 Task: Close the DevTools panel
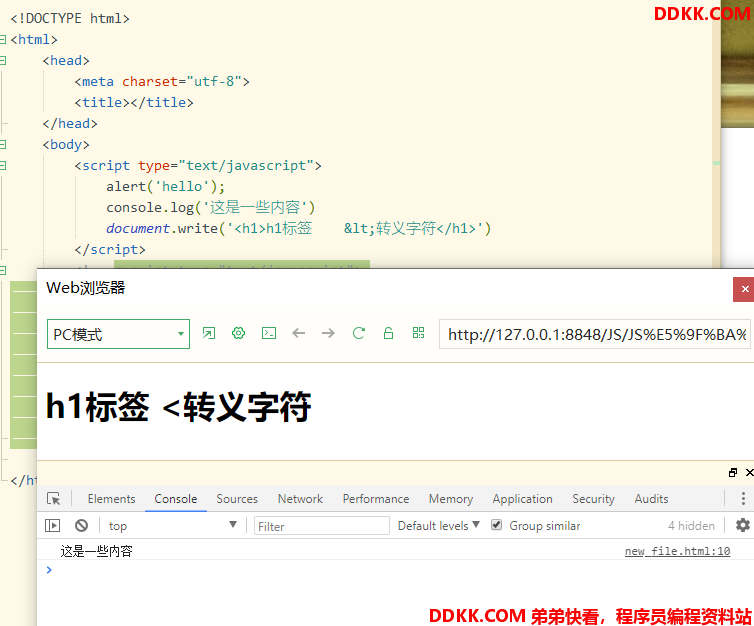click(749, 473)
